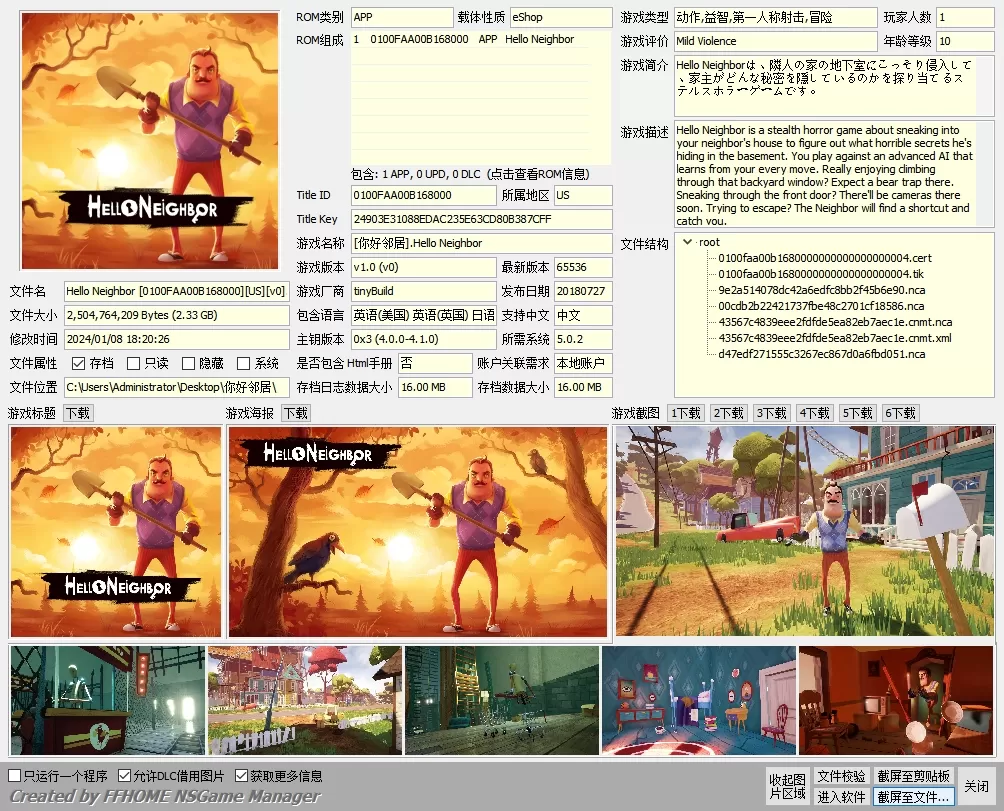This screenshot has width=1004, height=811.
Task: Click the large Hello Neighbor cover image
Action: [x=150, y=140]
